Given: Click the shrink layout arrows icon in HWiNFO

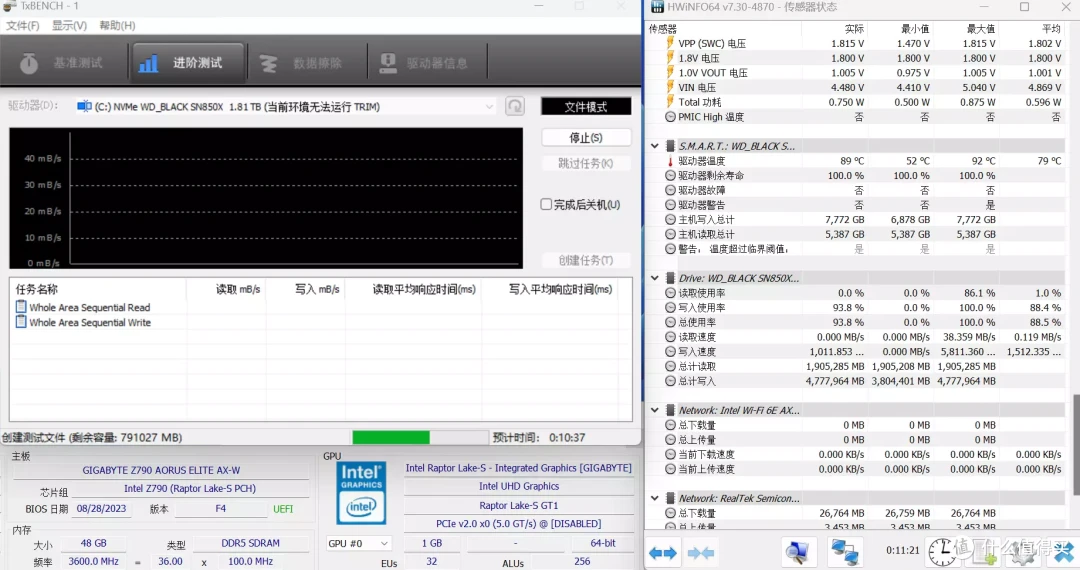Looking at the screenshot, I should point(700,553).
